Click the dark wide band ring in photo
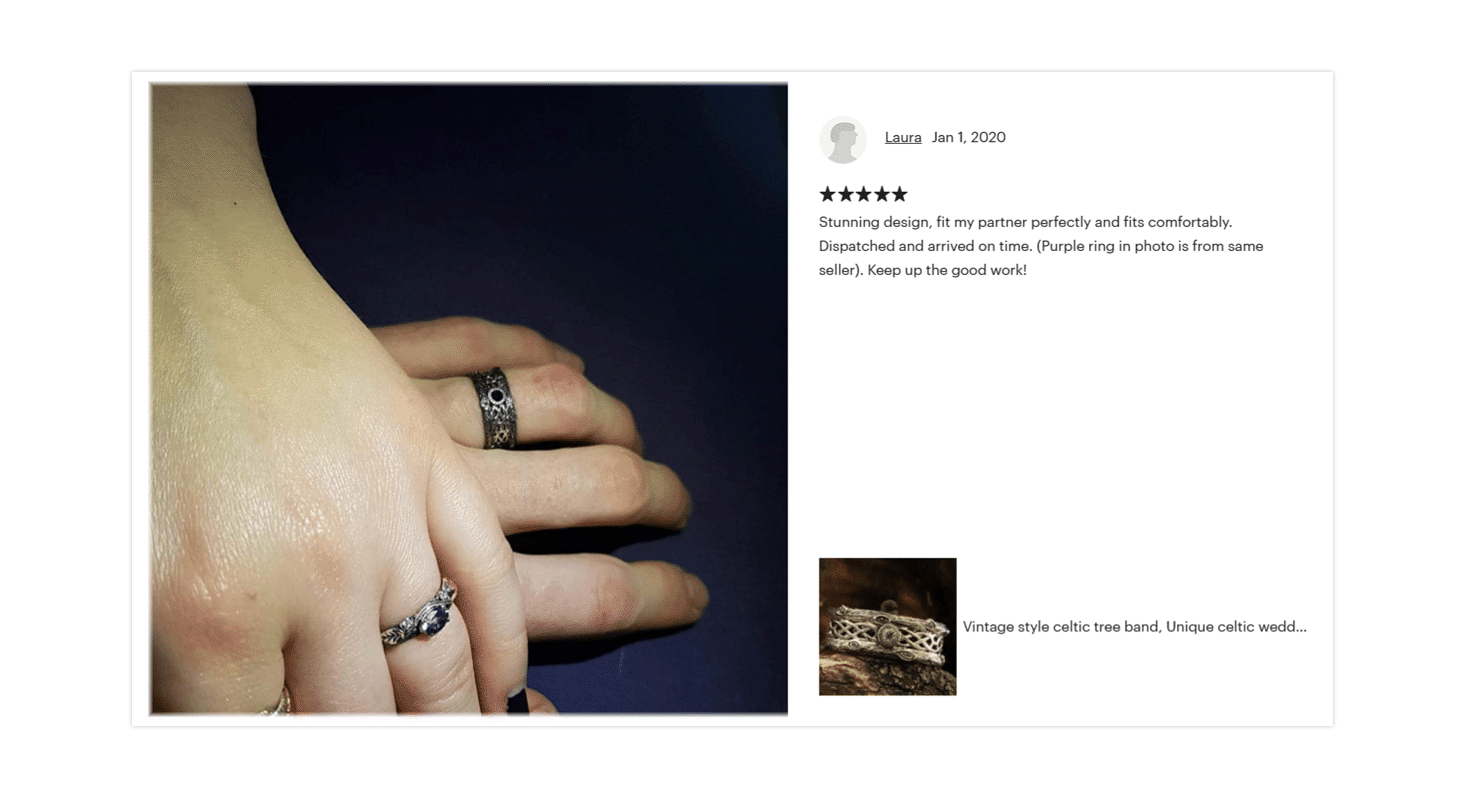This screenshot has width=1466, height=798. (495, 407)
